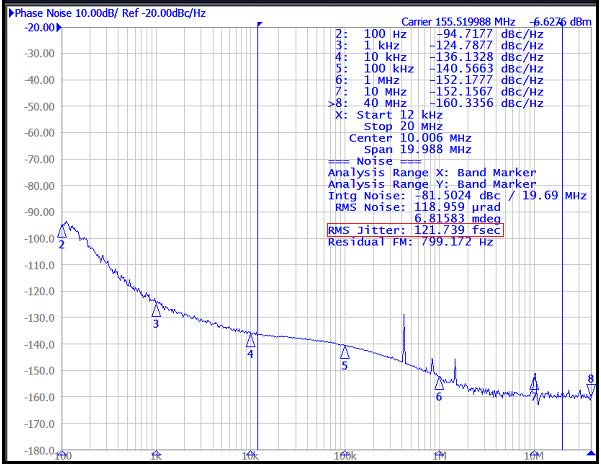Image resolution: width=601 pixels, height=467 pixels.
Task: Select the RMS Jitter 121.739 fsec readout
Action: point(415,230)
